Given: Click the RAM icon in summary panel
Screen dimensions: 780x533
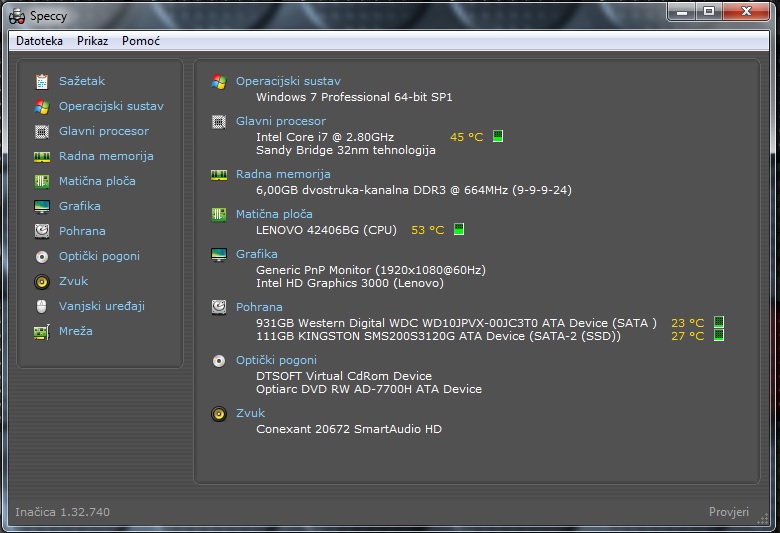Looking at the screenshot, I should [219, 175].
